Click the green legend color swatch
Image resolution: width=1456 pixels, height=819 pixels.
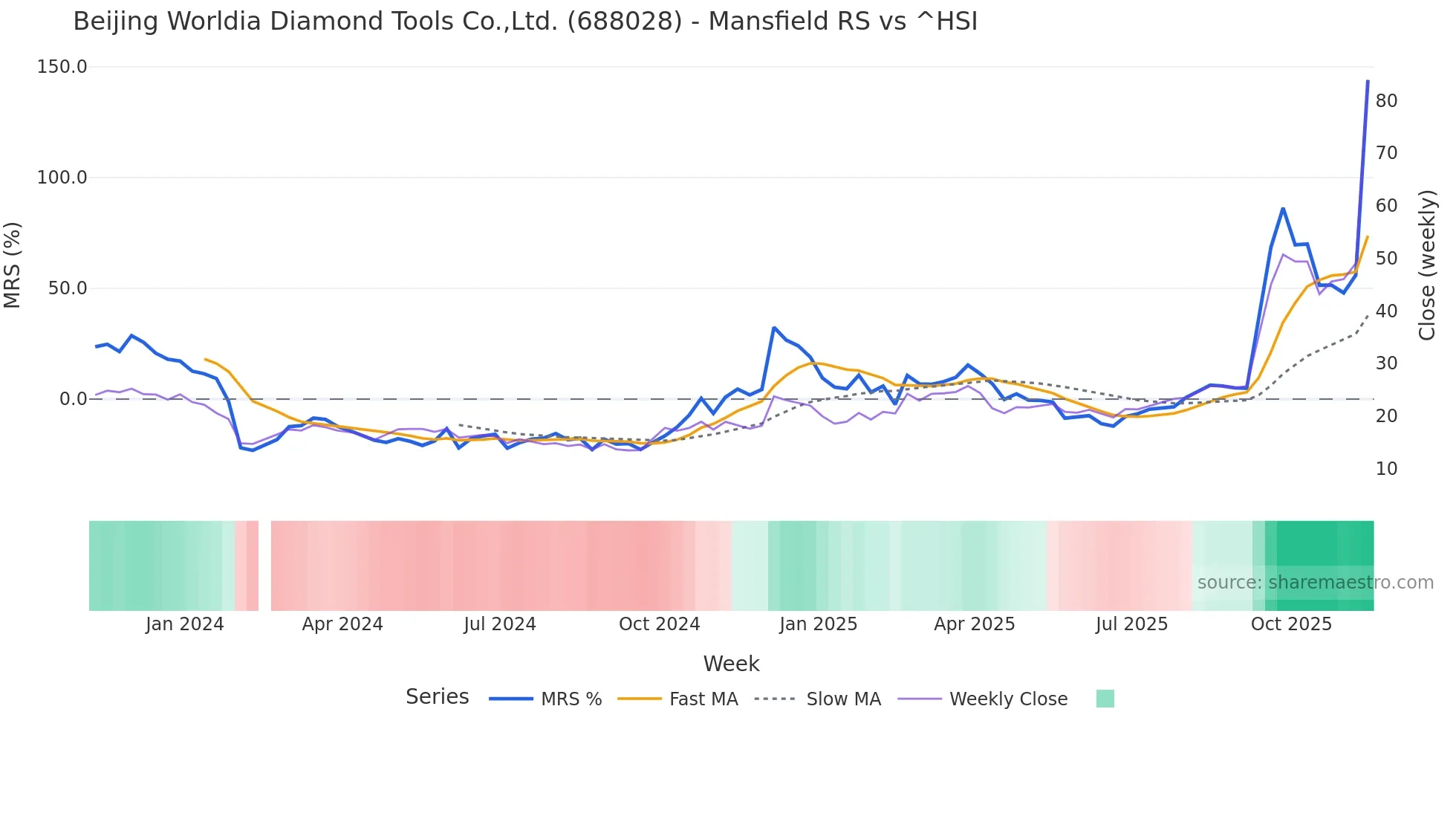[x=1105, y=699]
